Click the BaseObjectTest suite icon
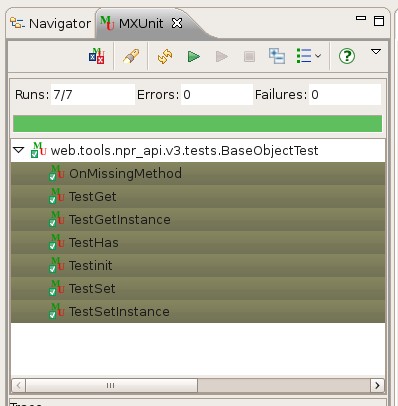The image size is (398, 406). click(38, 150)
